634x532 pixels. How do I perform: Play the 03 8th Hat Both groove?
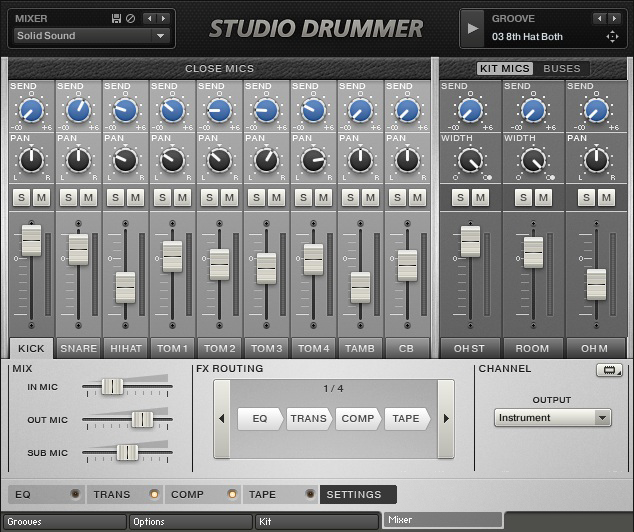(473, 29)
